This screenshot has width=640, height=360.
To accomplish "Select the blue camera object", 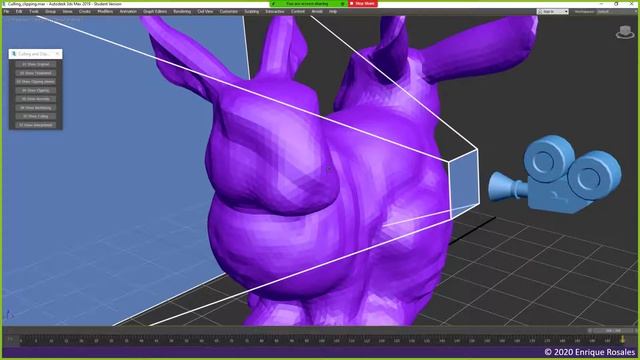I will [555, 176].
